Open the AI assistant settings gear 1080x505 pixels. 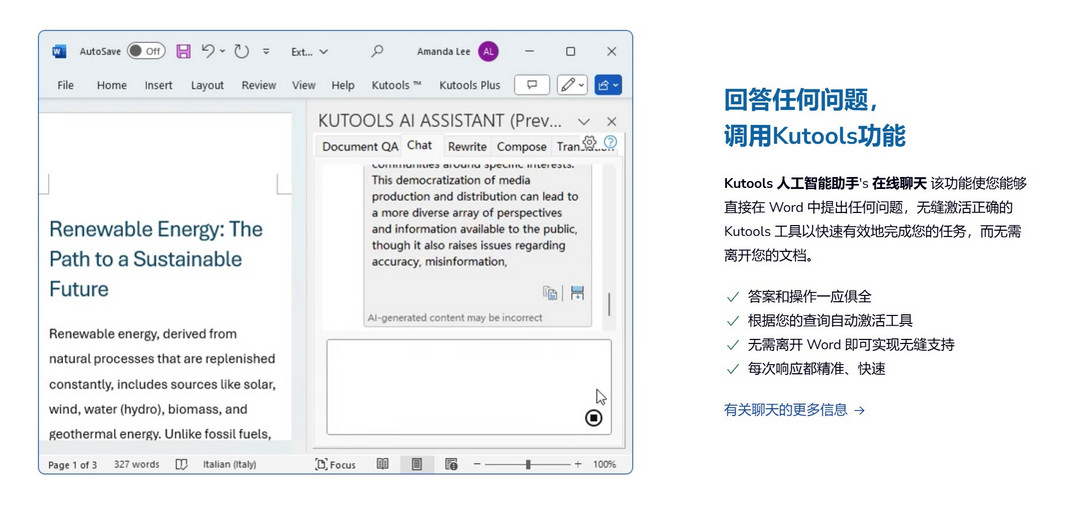(589, 142)
